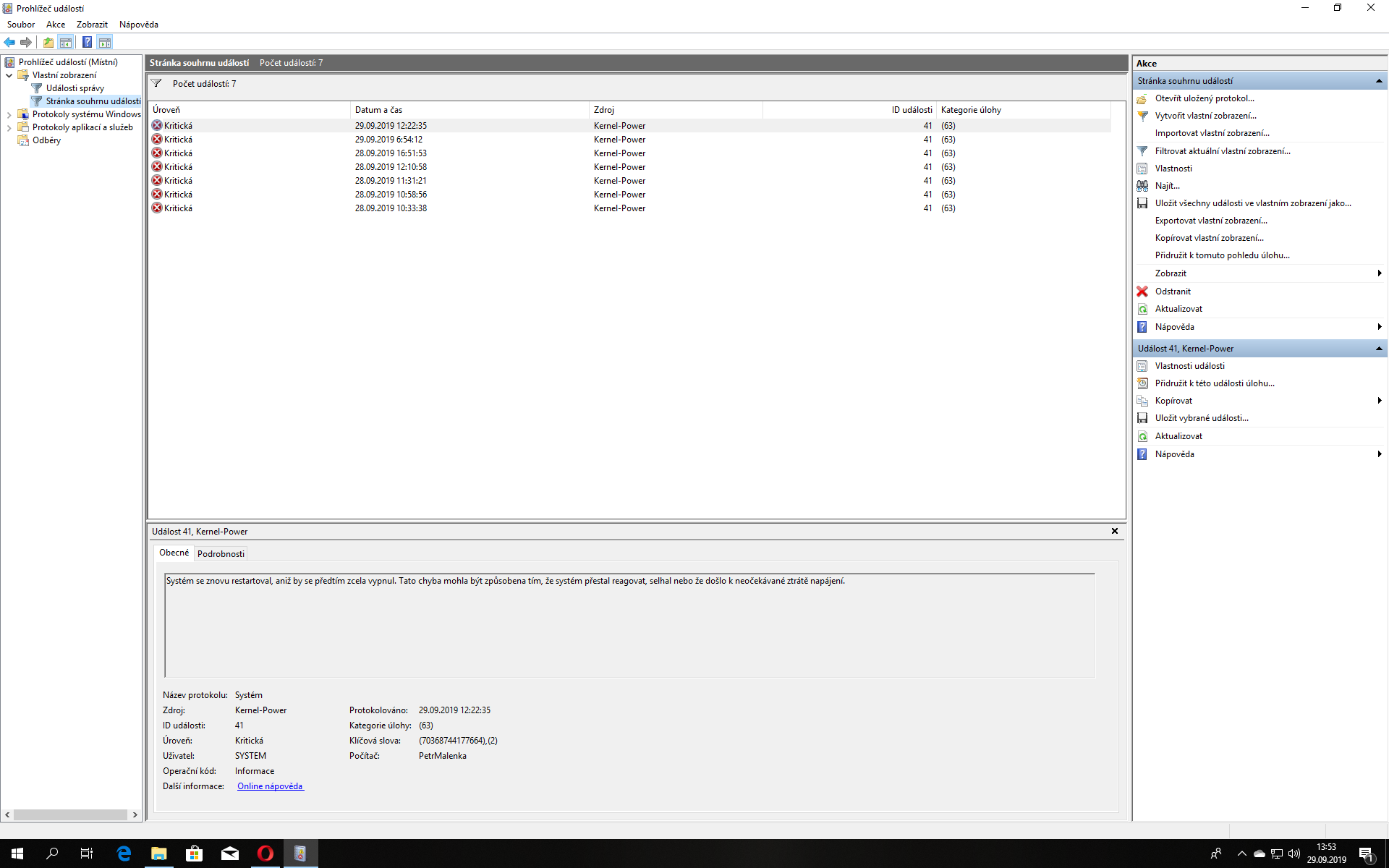Expand Protokoly systému Windows node
The width and height of the screenshot is (1389, 868).
point(9,114)
